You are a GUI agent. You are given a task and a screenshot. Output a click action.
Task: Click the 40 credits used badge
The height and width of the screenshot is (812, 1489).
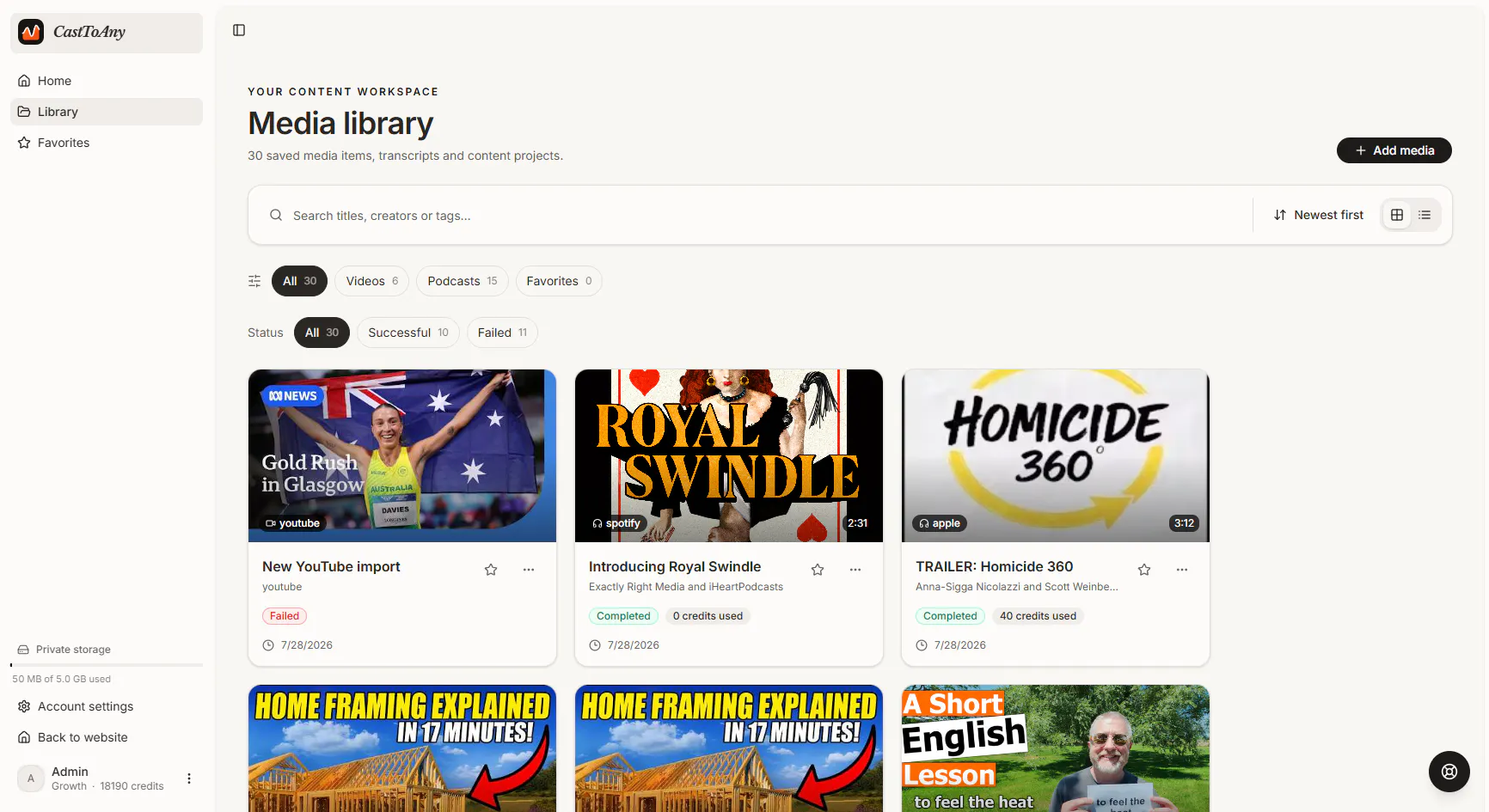click(x=1038, y=616)
